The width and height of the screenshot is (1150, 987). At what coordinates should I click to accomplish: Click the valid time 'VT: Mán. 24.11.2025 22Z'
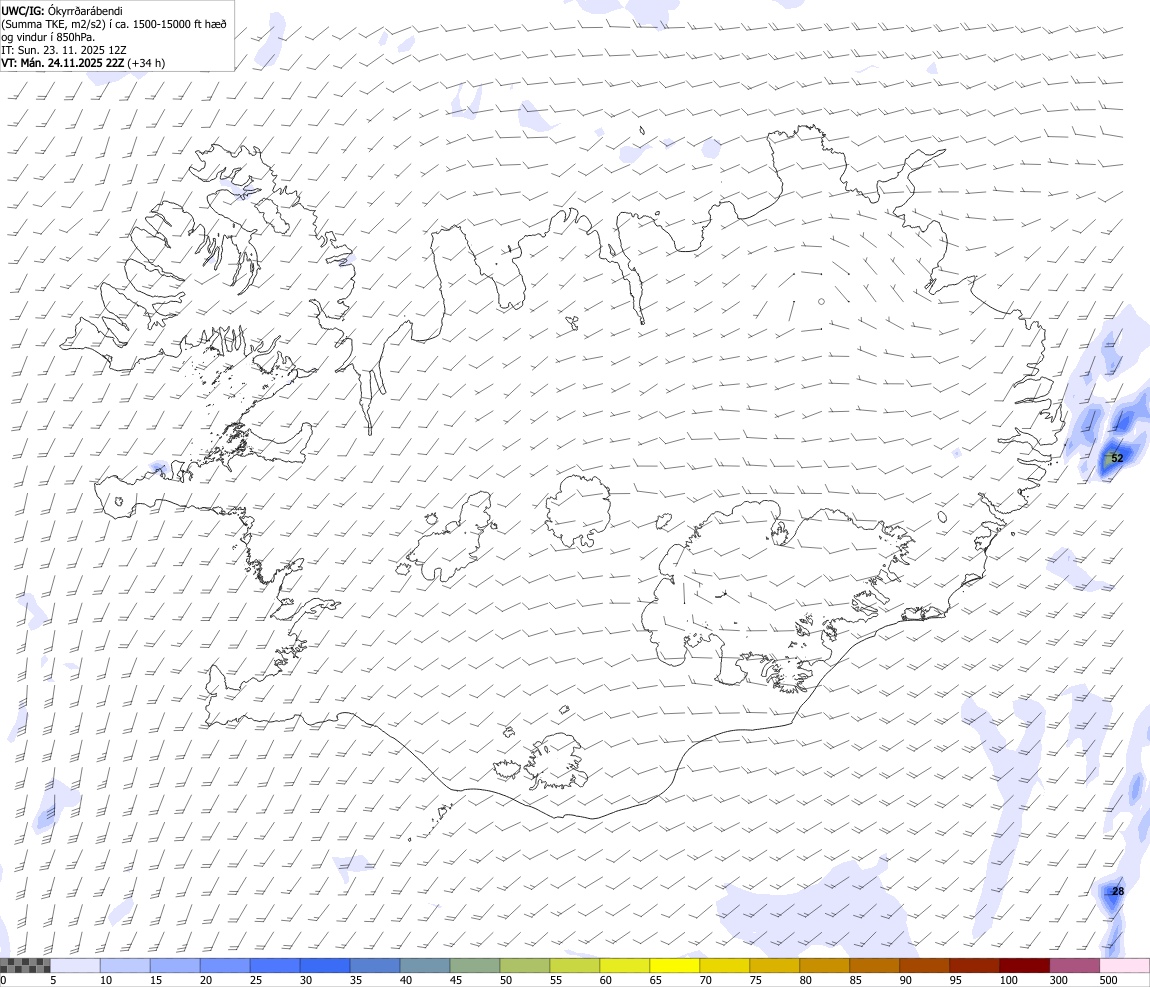[62, 63]
